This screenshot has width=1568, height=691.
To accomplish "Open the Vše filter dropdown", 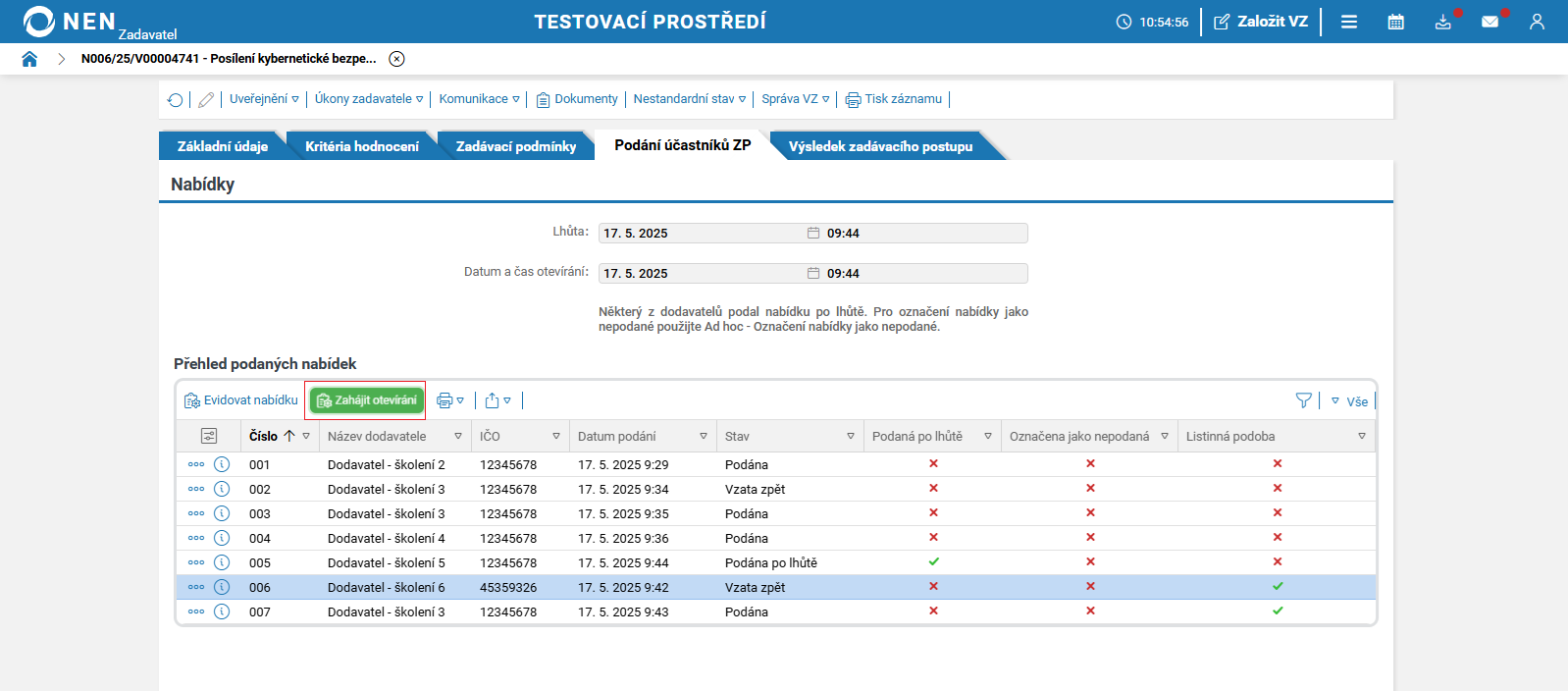I will point(1349,401).
